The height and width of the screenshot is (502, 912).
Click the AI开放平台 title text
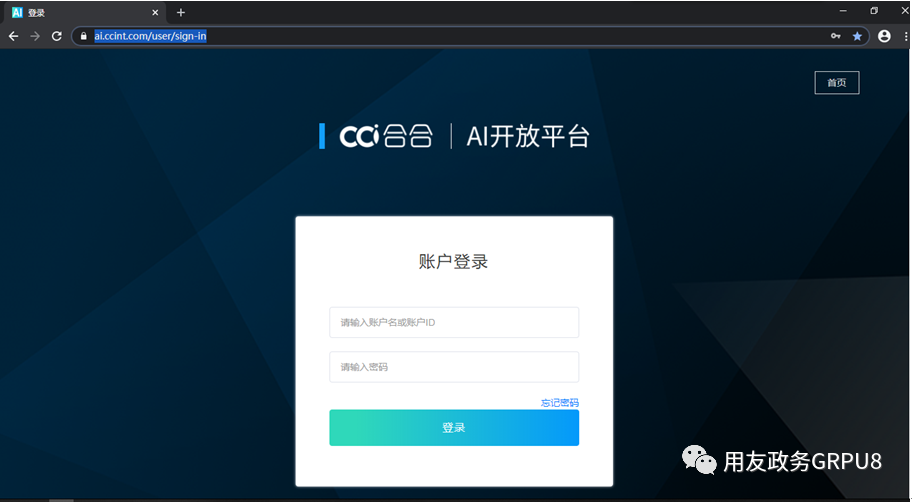[528, 137]
